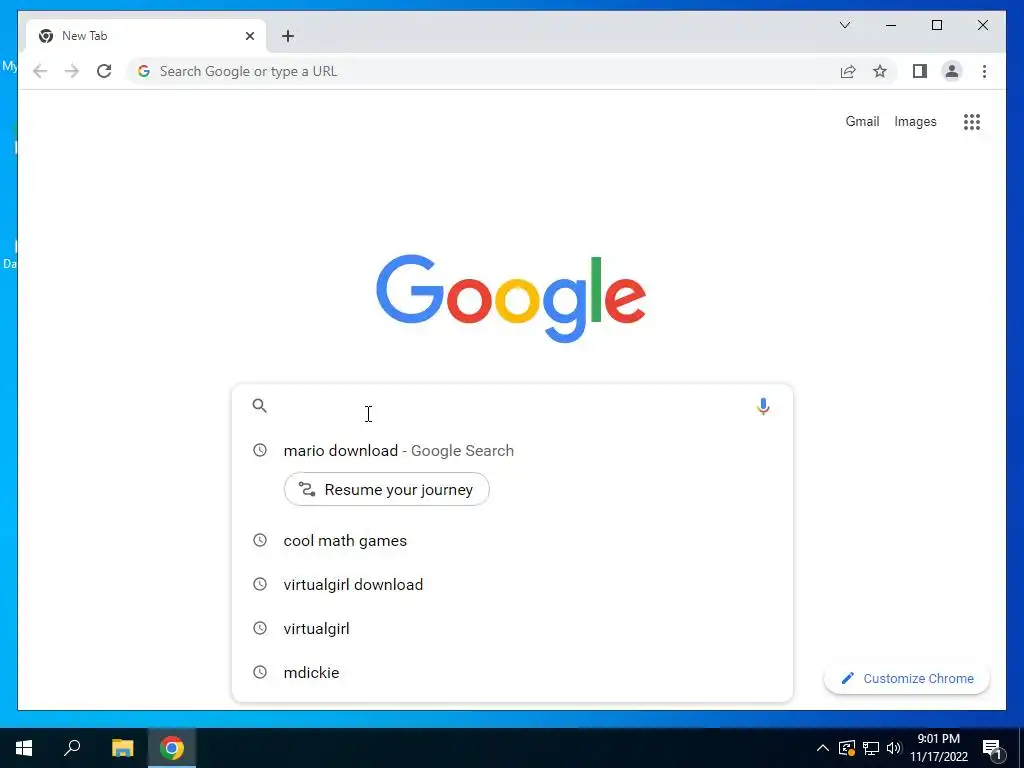Click Resume your journey button
Viewport: 1024px width, 768px height.
pyautogui.click(x=387, y=489)
